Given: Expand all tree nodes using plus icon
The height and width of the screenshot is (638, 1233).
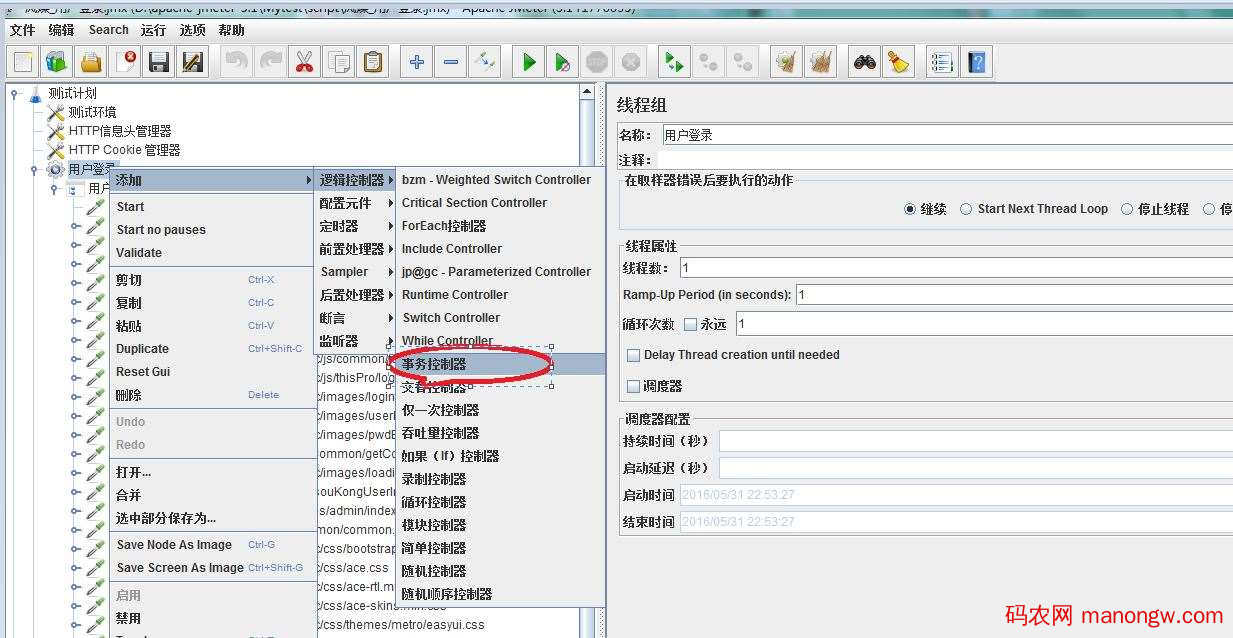Looking at the screenshot, I should pos(415,61).
